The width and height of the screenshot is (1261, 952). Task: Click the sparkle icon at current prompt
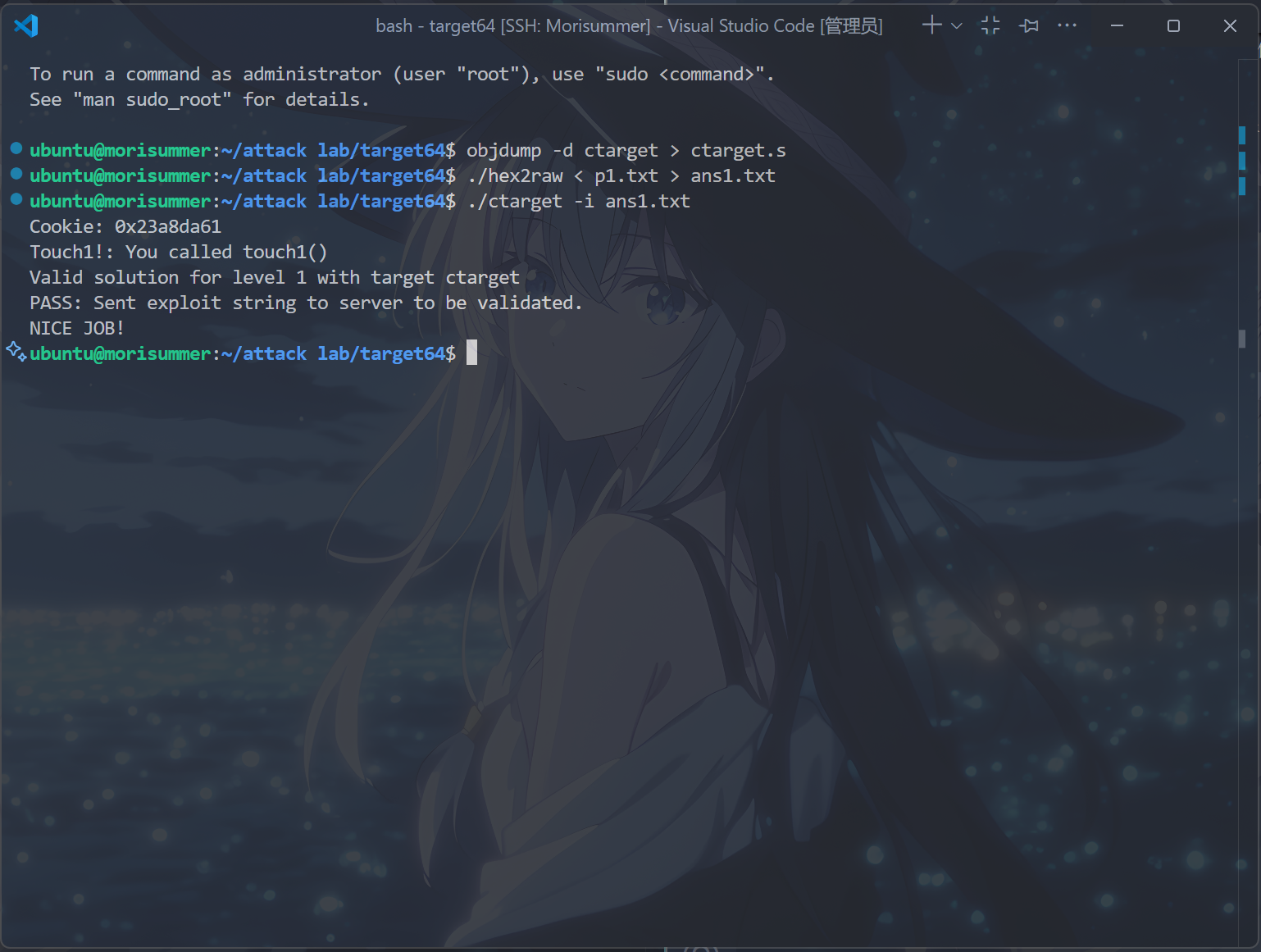(16, 352)
